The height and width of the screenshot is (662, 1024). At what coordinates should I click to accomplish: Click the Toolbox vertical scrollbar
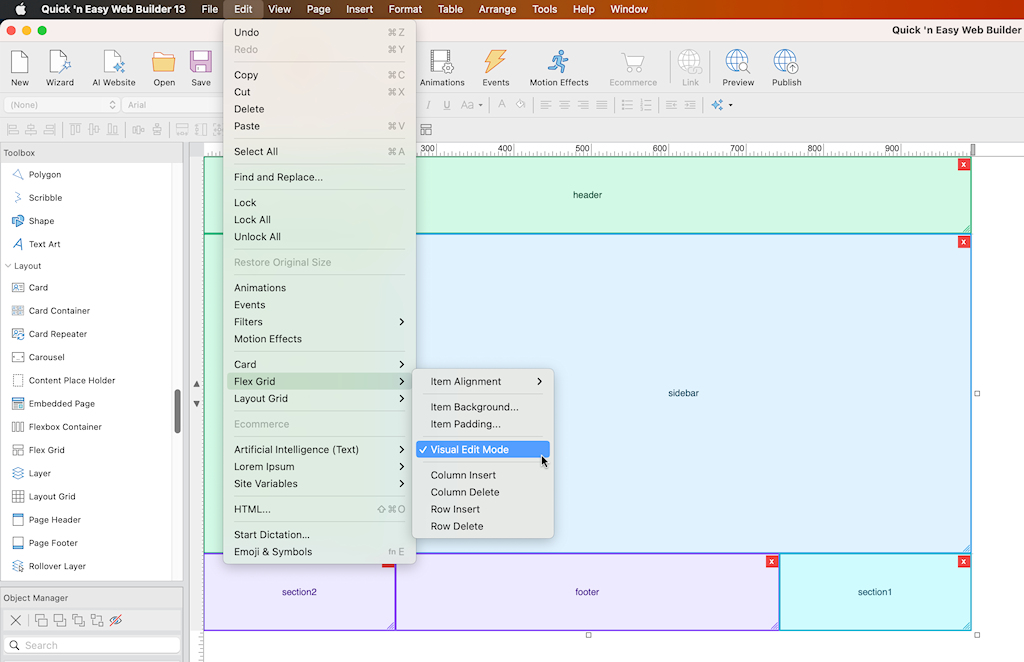pos(177,411)
